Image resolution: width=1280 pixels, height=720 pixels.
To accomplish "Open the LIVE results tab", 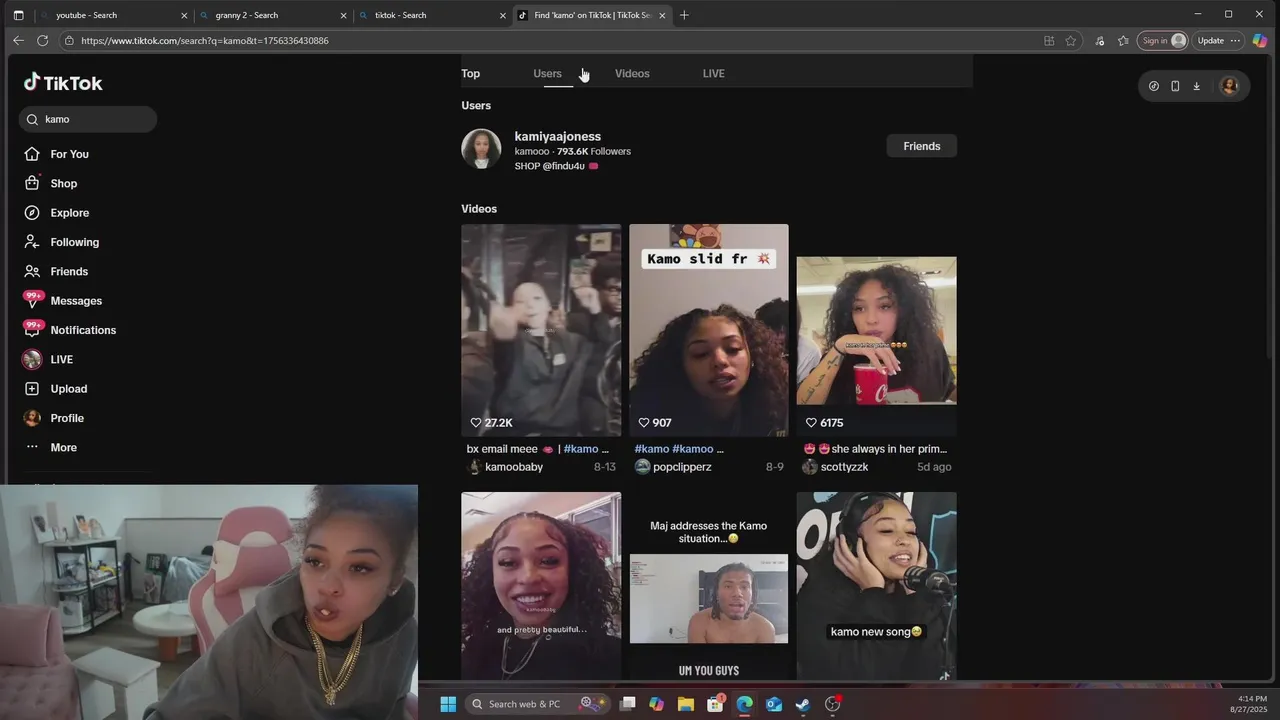I will pyautogui.click(x=713, y=74).
